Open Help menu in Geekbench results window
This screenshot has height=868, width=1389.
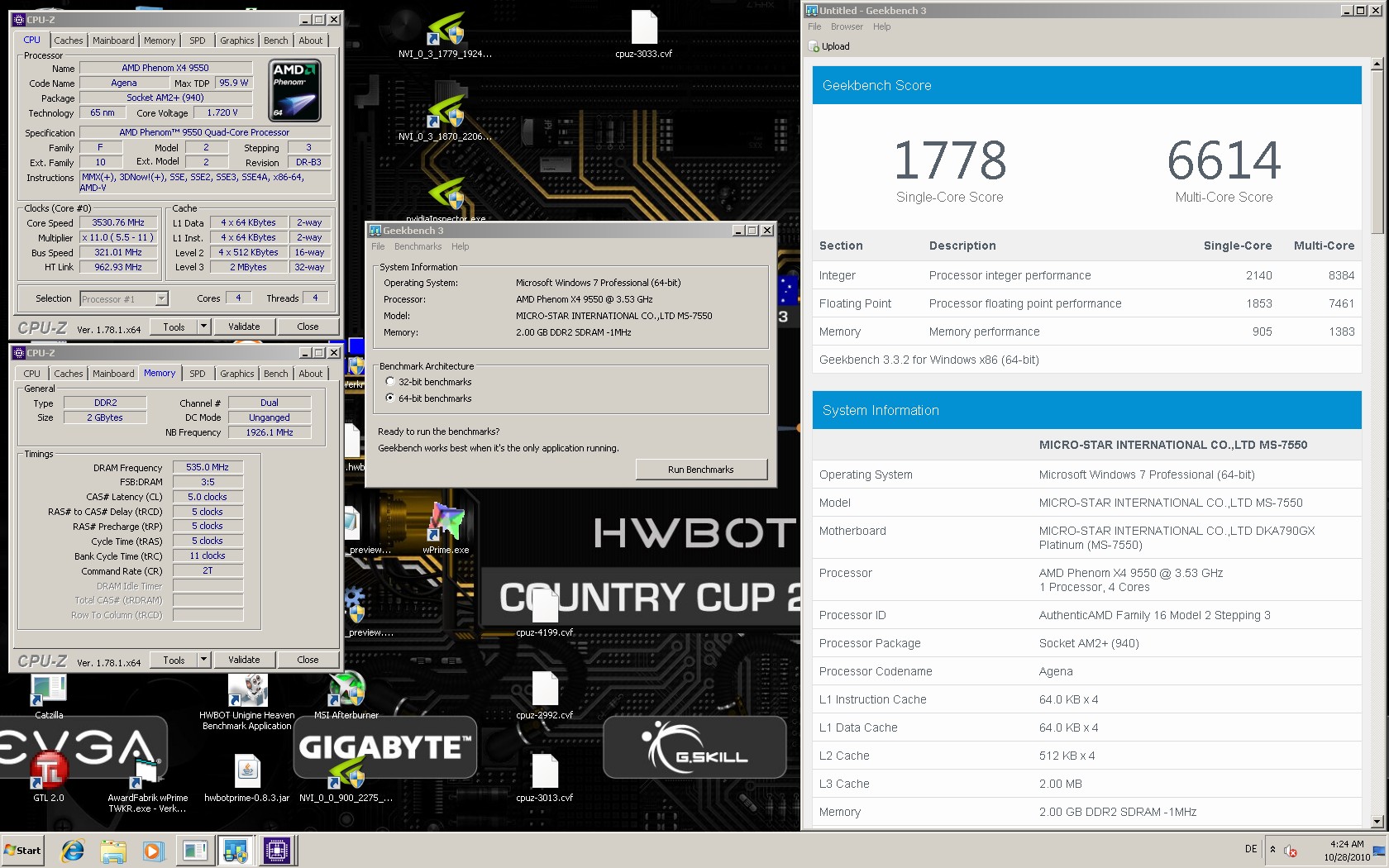[882, 26]
